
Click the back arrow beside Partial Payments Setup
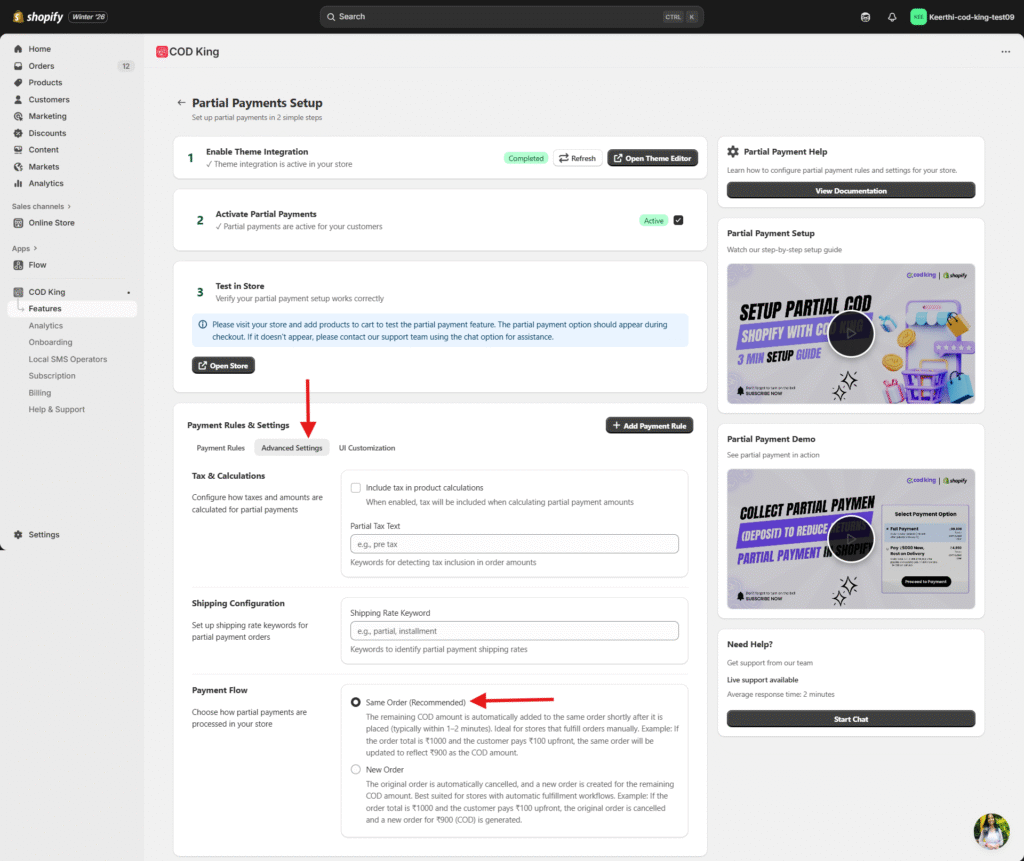click(x=181, y=103)
